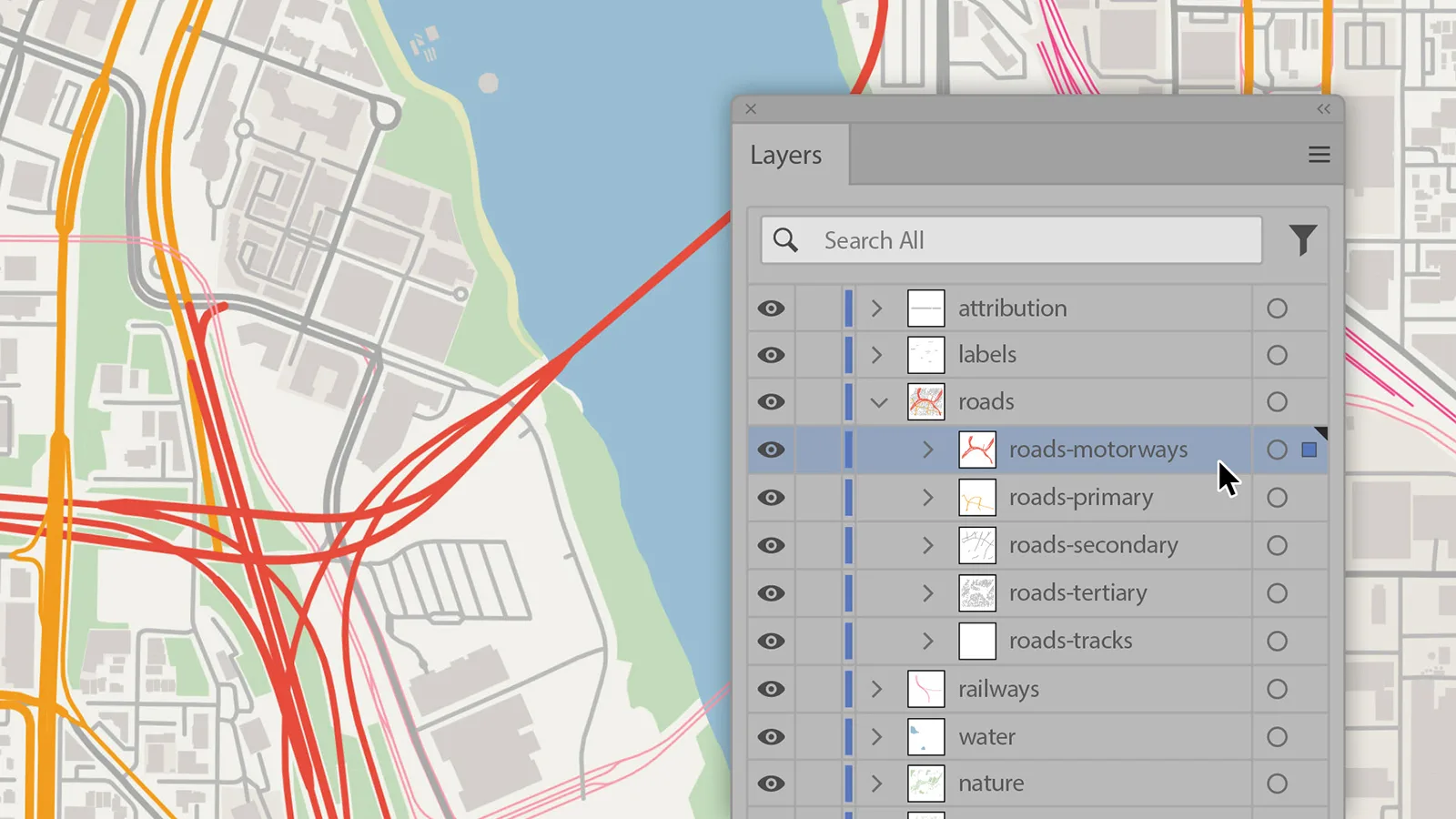This screenshot has height=819, width=1456.
Task: Select the labels layer name
Action: 987,355
